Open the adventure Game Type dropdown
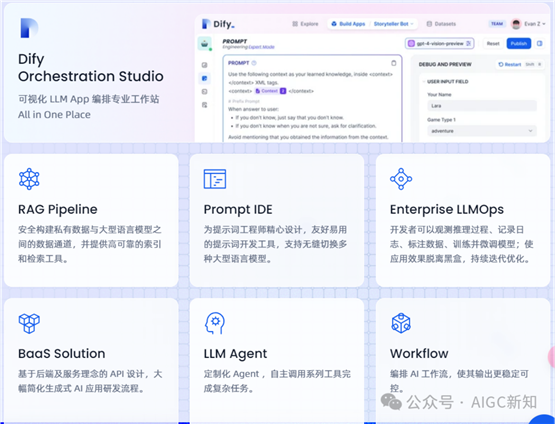555x424 pixels. pos(482,131)
